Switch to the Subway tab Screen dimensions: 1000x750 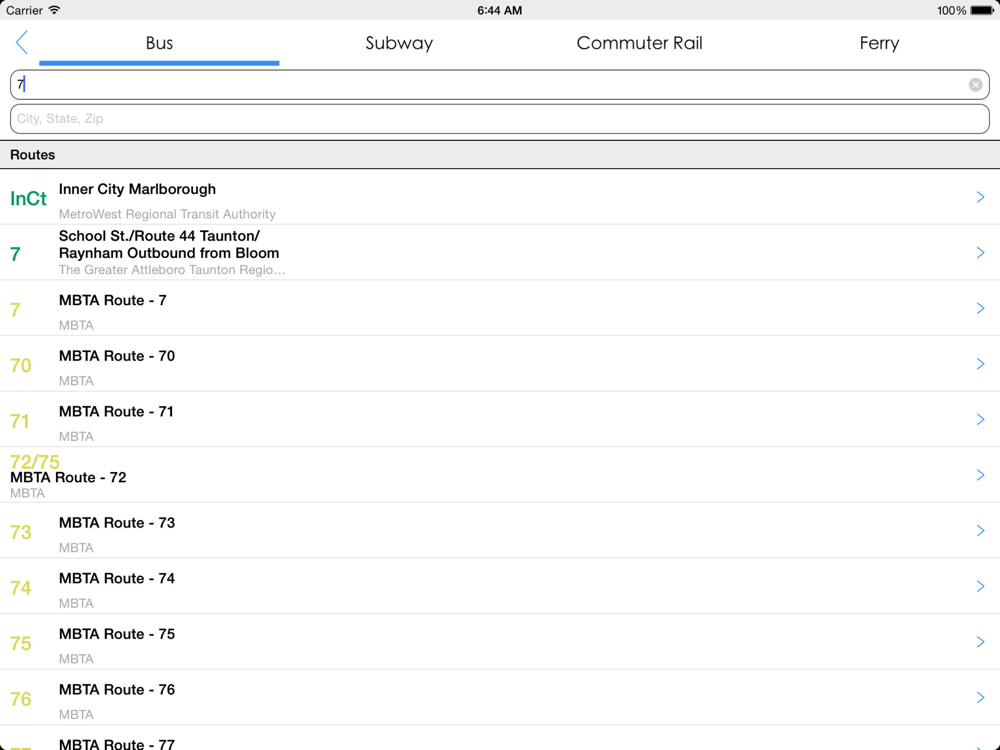coord(399,43)
